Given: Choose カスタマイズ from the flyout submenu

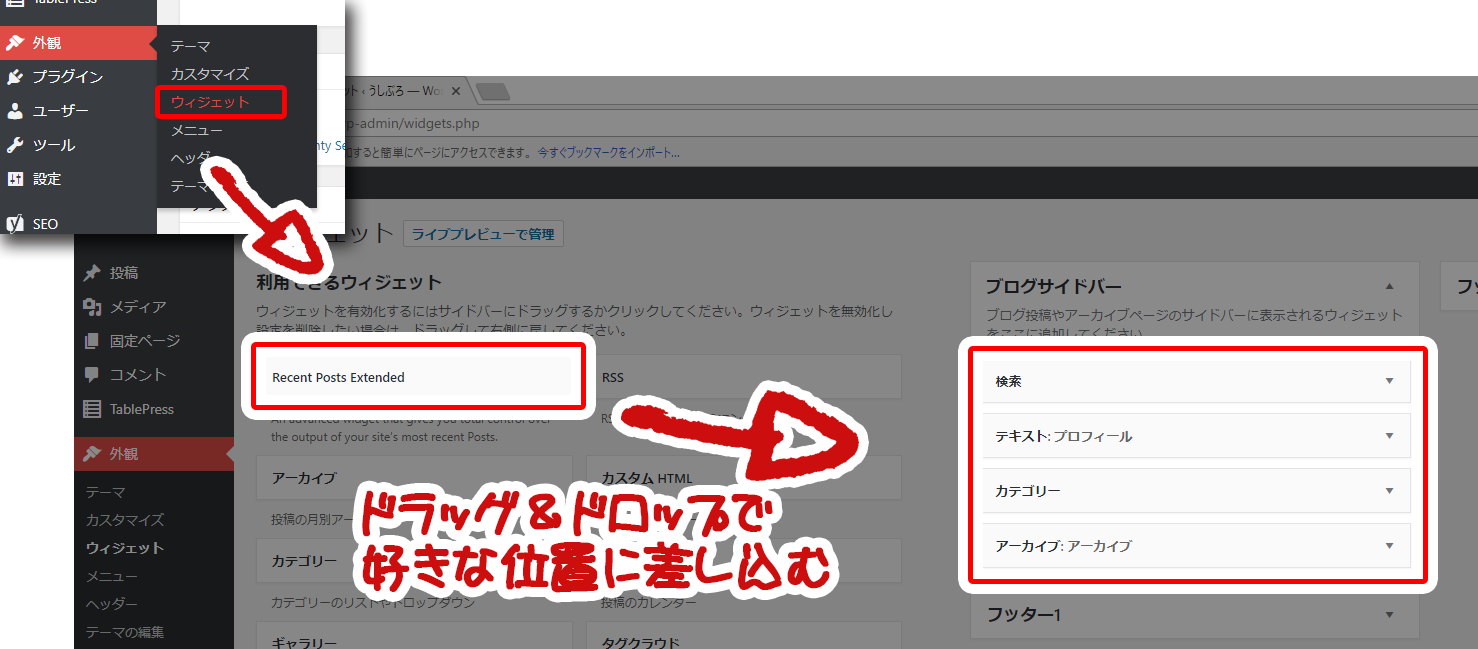Looking at the screenshot, I should click(210, 74).
